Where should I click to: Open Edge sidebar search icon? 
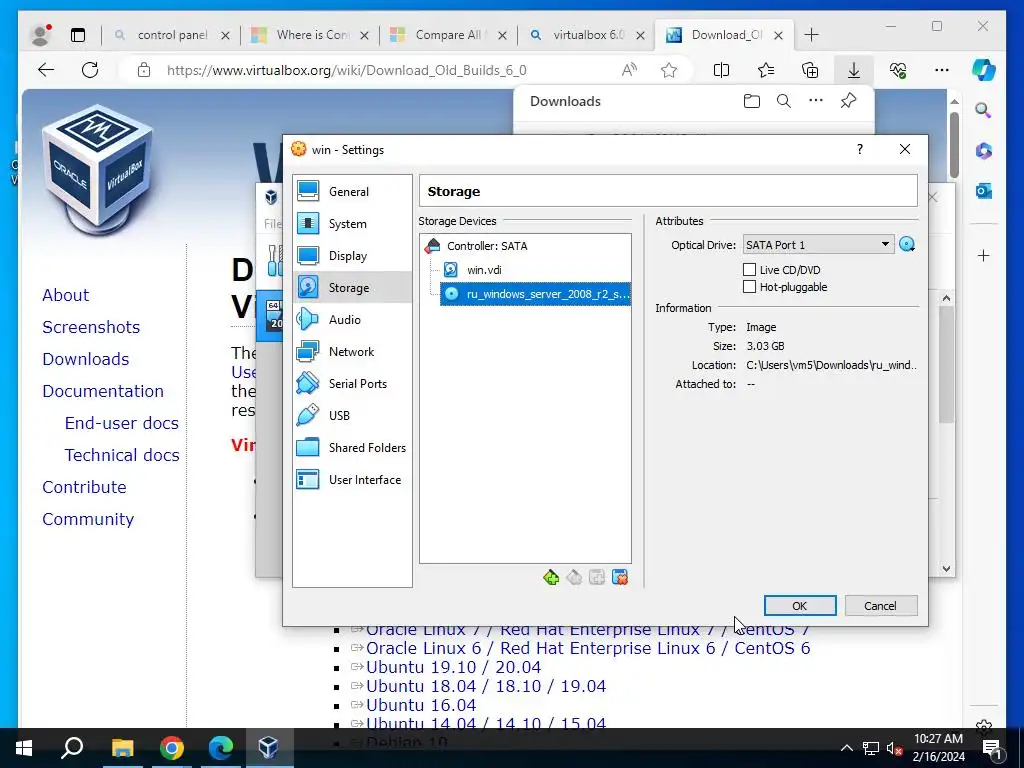(984, 110)
